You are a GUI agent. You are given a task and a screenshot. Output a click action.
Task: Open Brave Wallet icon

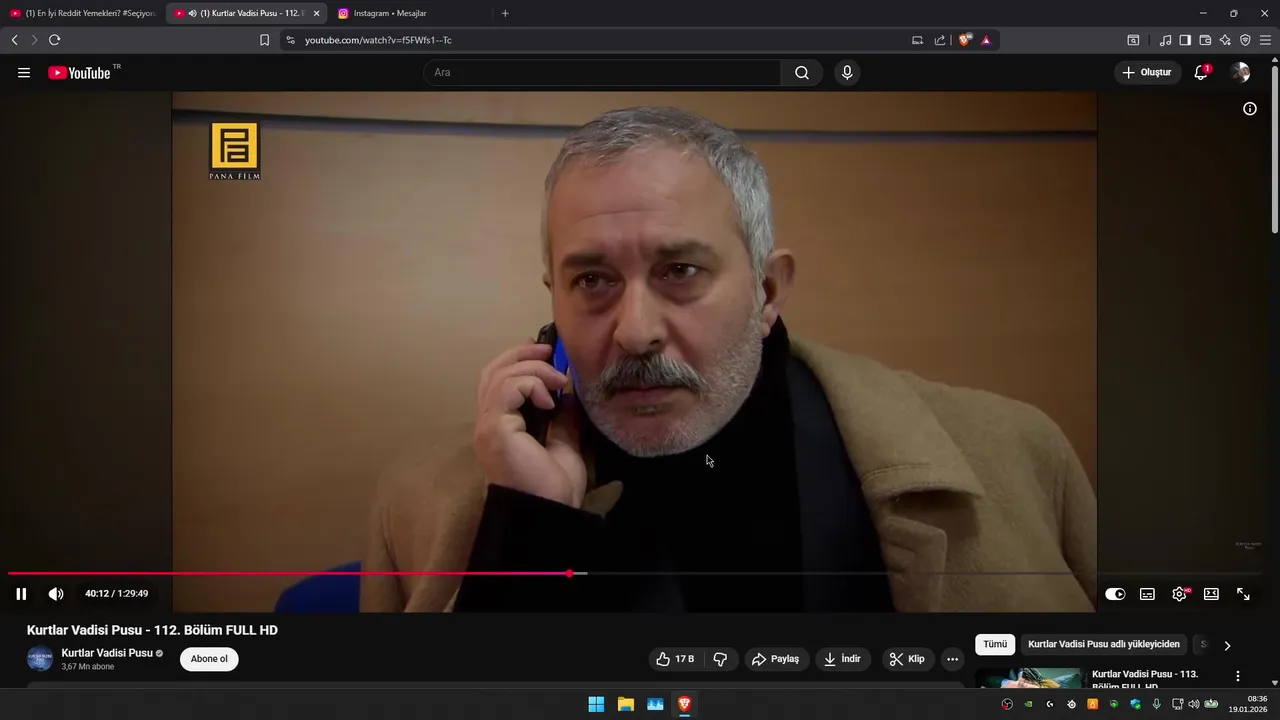[1205, 40]
